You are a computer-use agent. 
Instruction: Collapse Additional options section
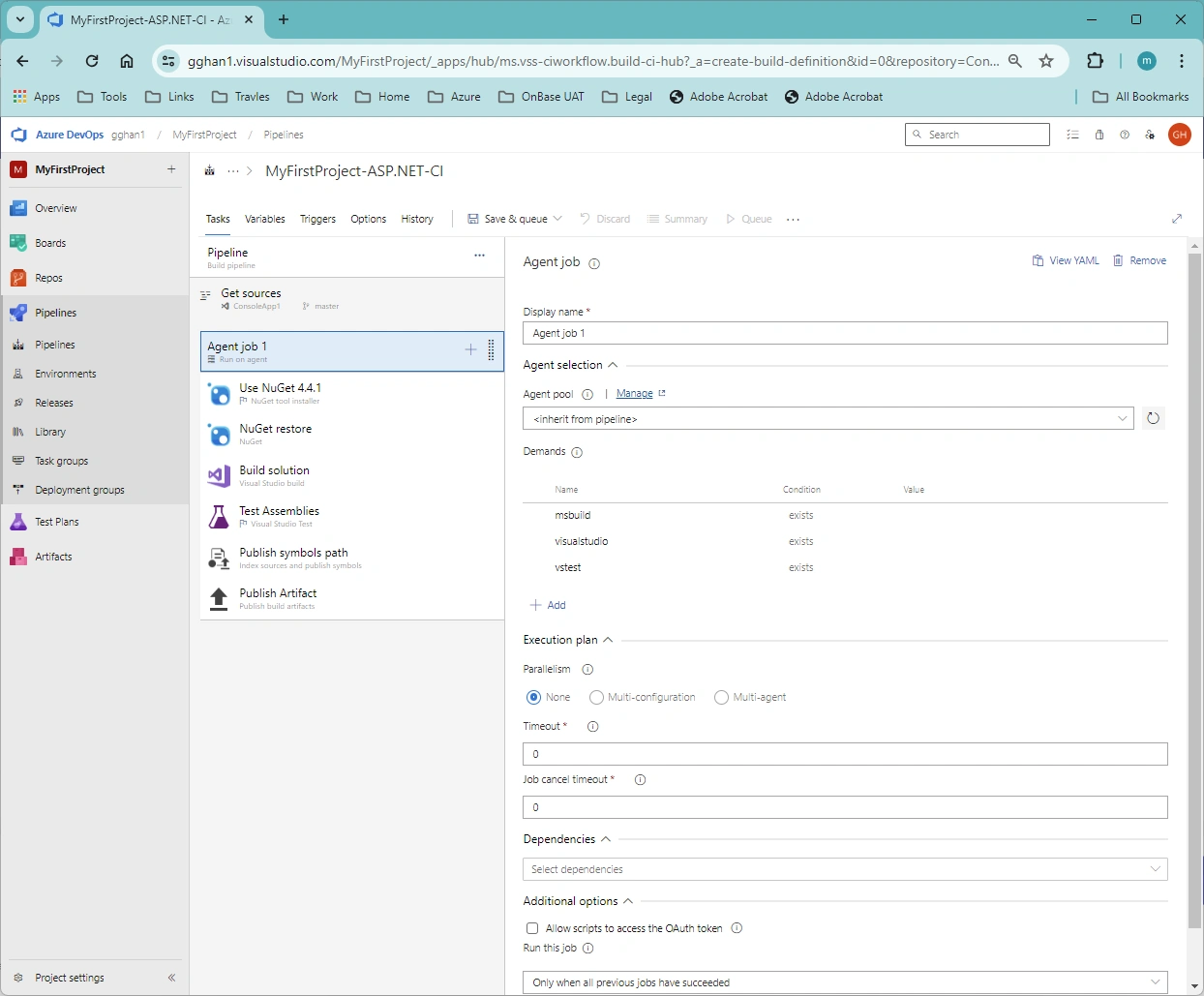click(x=628, y=901)
